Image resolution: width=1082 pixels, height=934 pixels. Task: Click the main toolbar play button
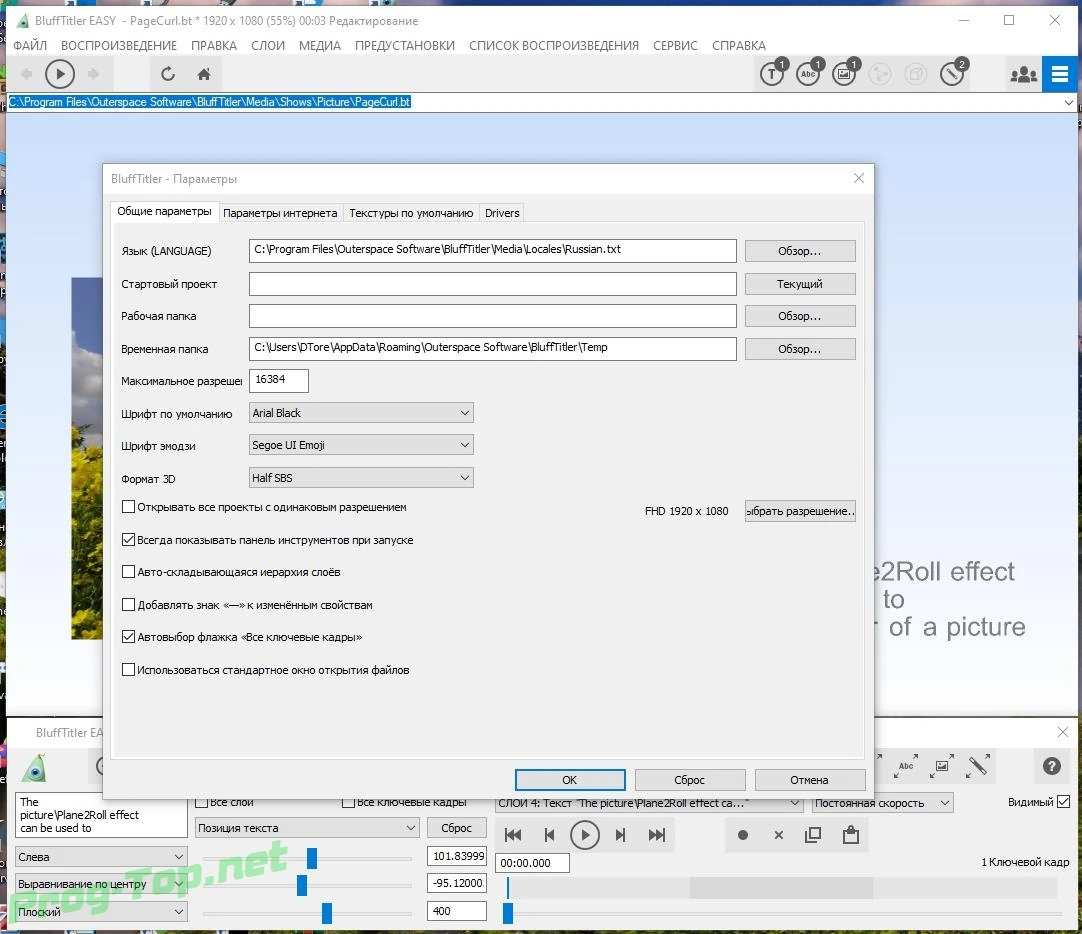point(60,74)
